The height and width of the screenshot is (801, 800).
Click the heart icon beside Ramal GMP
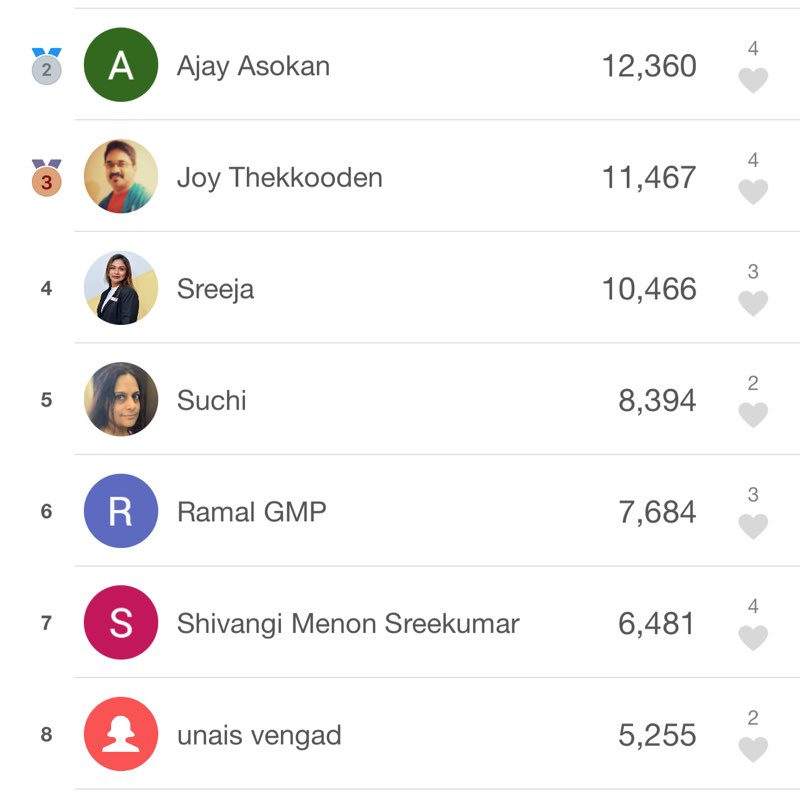tap(753, 526)
